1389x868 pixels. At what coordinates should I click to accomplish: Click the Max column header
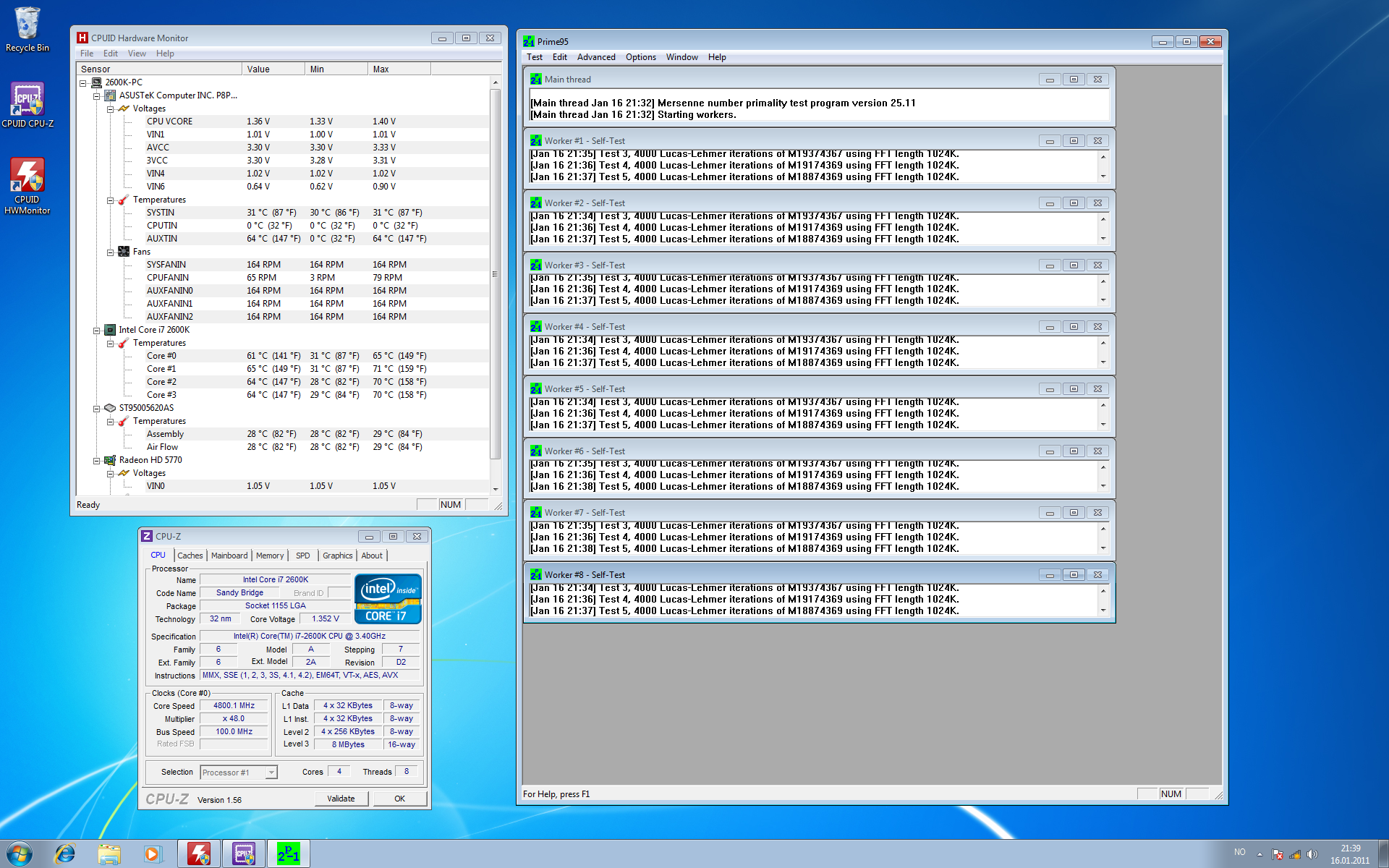pyautogui.click(x=399, y=69)
